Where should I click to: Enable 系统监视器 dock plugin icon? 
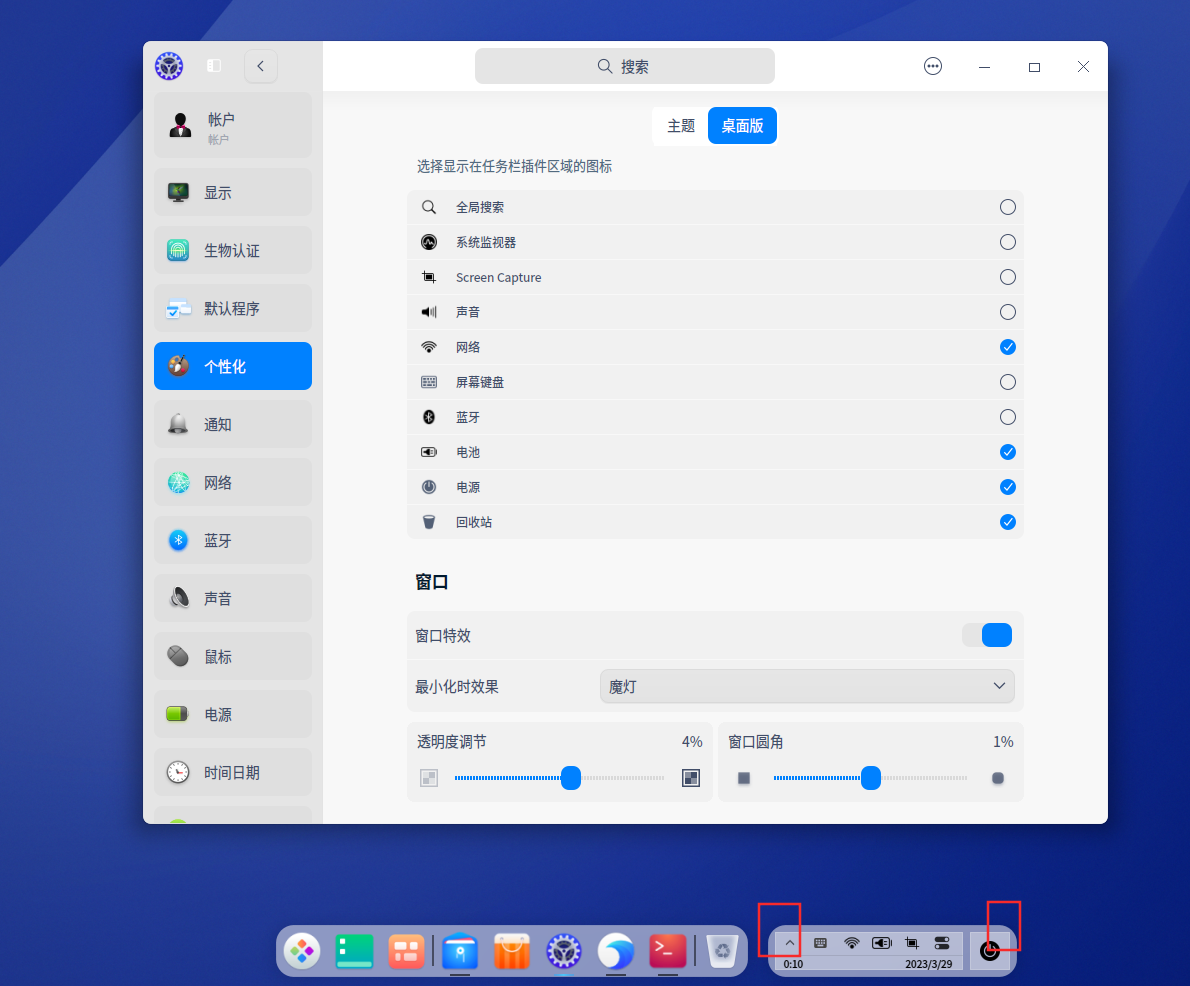tap(1008, 242)
